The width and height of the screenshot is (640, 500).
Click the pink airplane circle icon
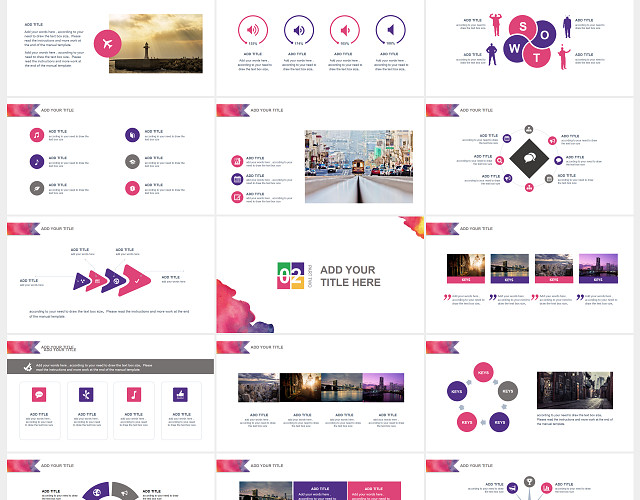[x=107, y=44]
